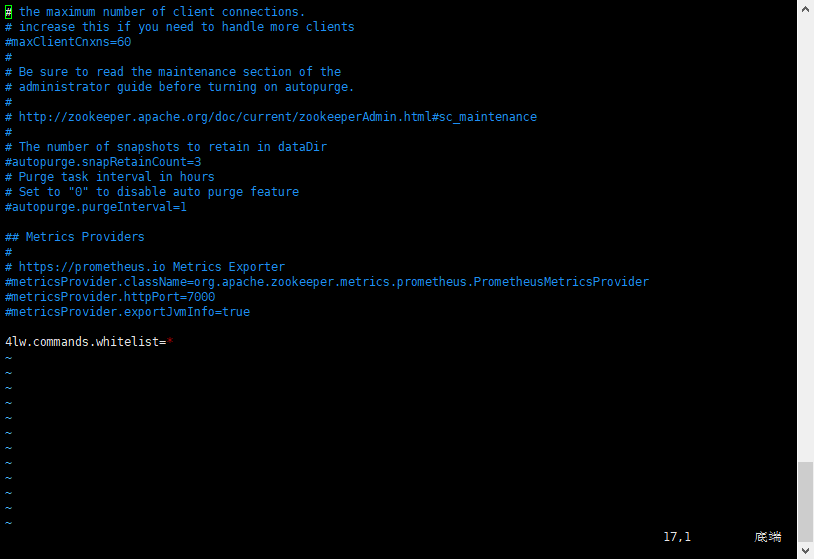Click the https://prometheus.io link text
The height and width of the screenshot is (559, 814).
92,267
